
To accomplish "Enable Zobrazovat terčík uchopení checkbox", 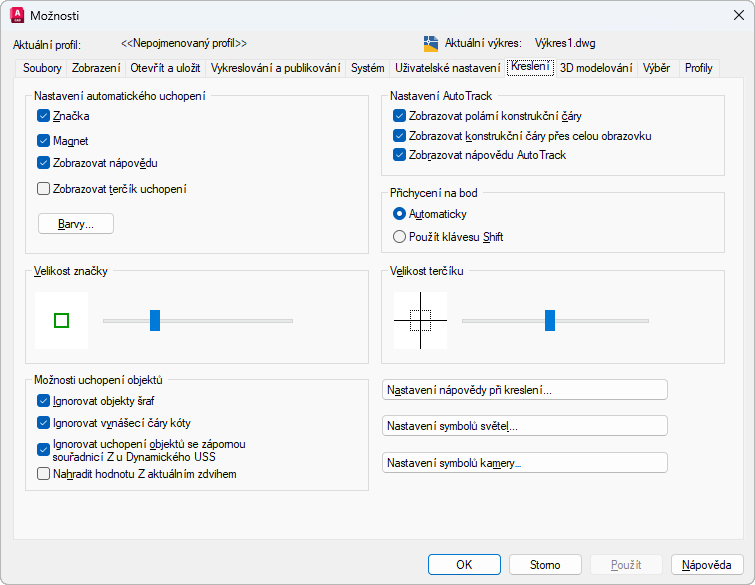I will (43, 188).
